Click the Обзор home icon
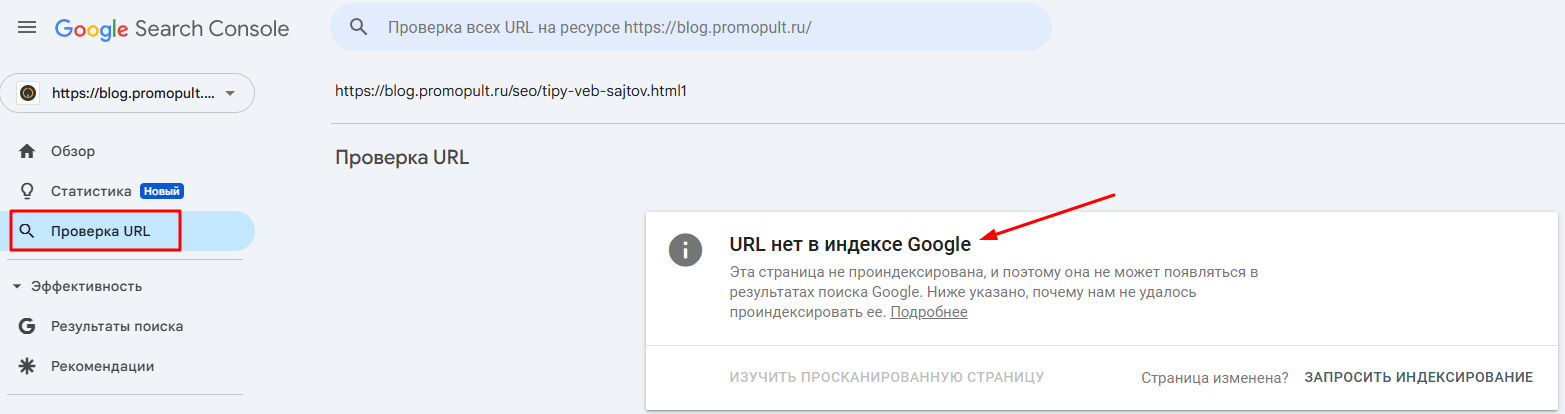 27,151
